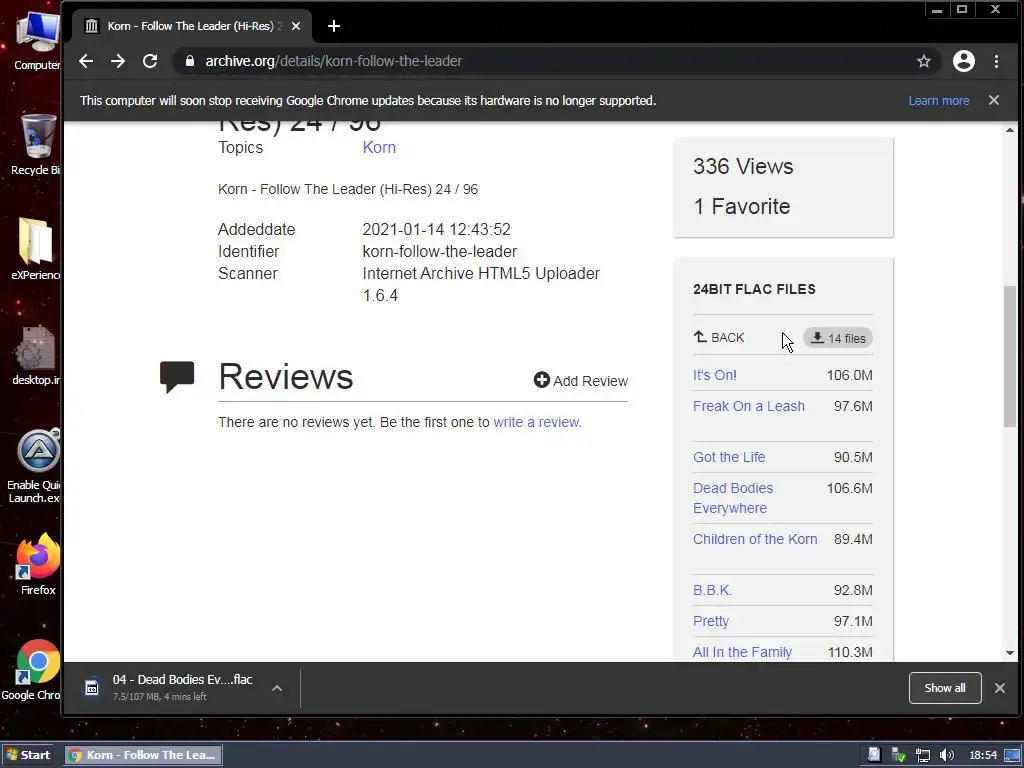Click the green-check security shield tray icon
This screenshot has height=768, width=1024.
tap(899, 755)
